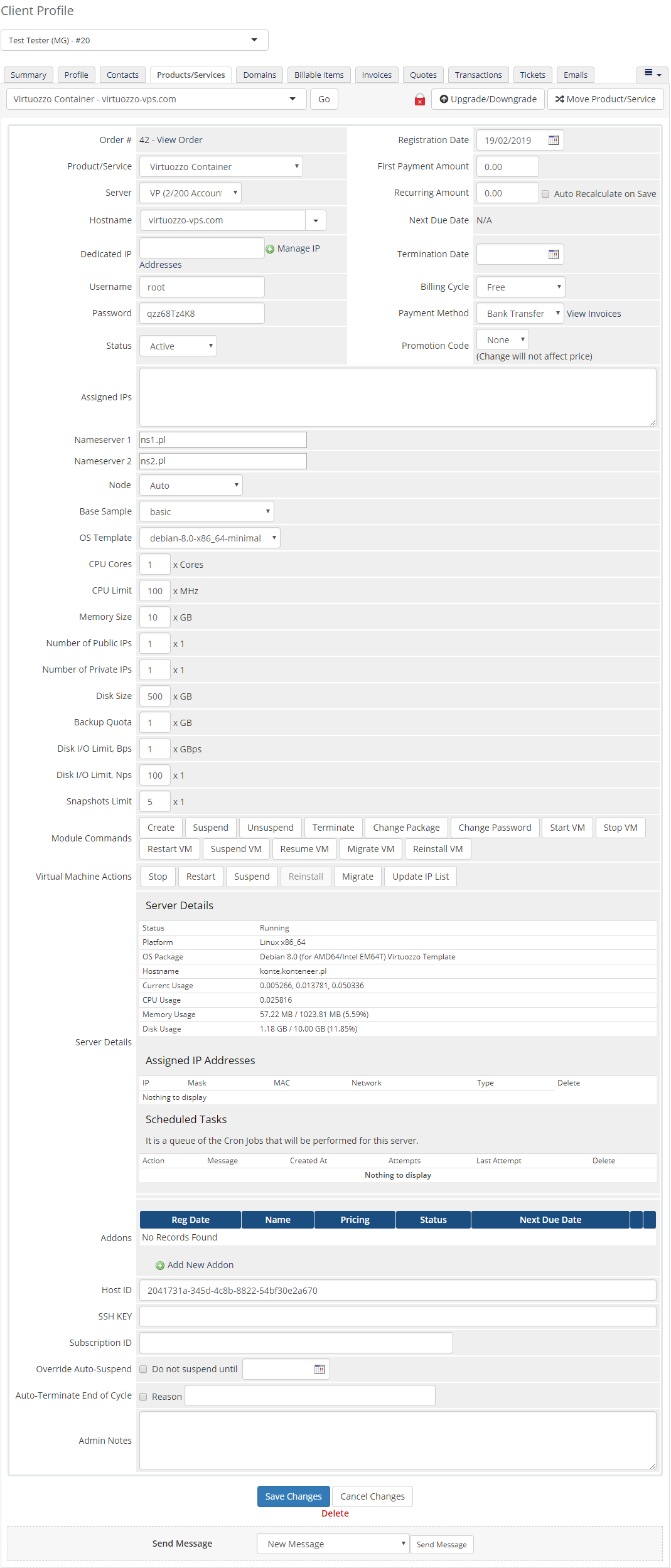Viewport: 671px width, 1568px height.
Task: Click Stop VM button
Action: coord(621,828)
